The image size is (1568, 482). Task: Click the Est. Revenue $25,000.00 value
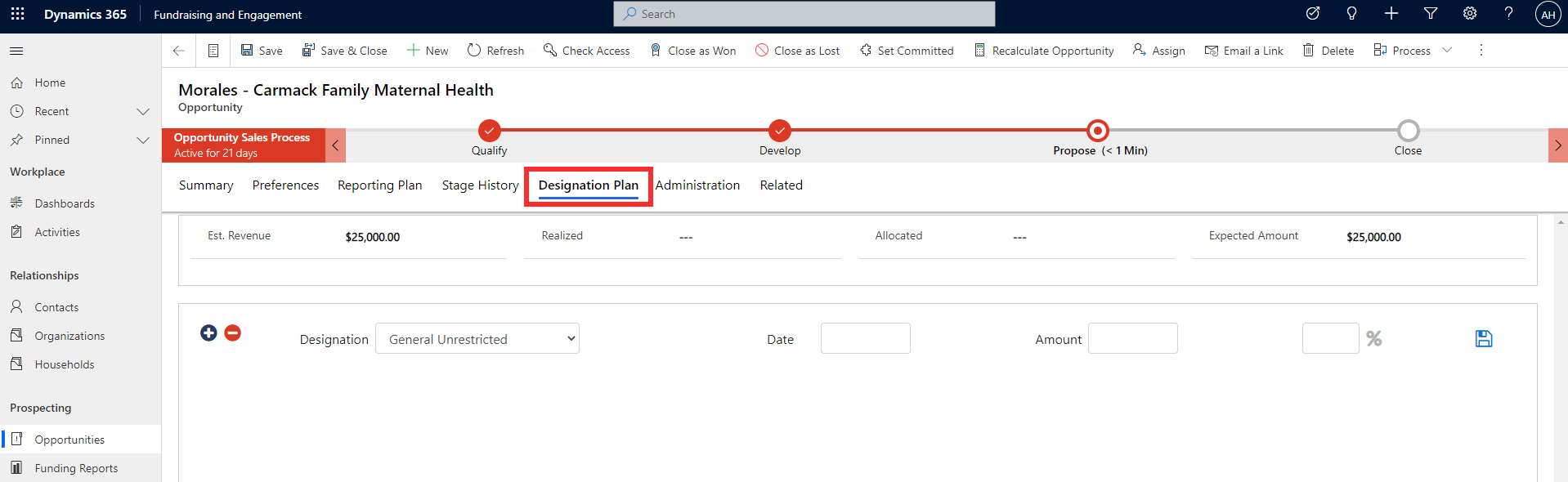(x=373, y=237)
